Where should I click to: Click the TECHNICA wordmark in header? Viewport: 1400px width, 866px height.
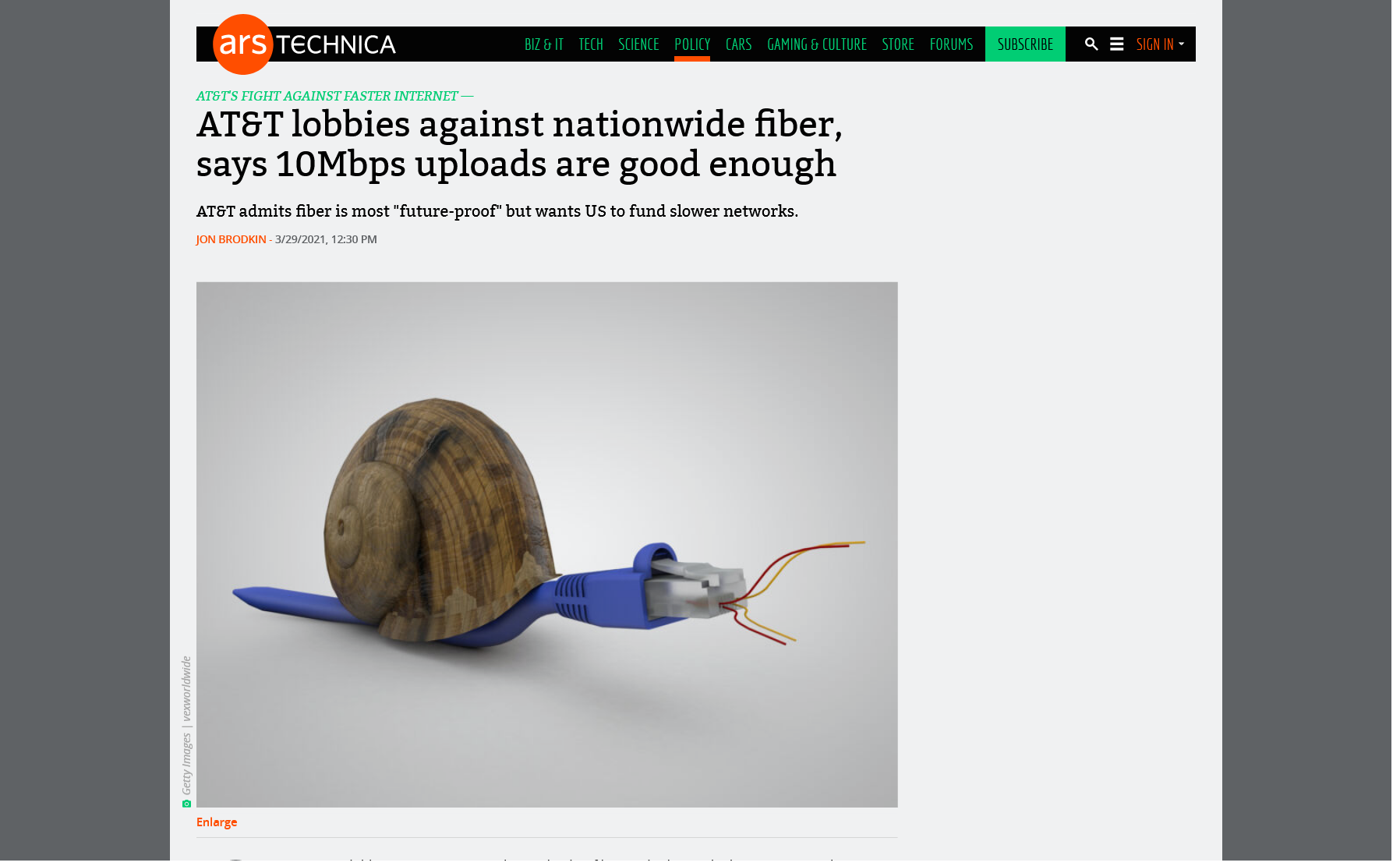(336, 44)
